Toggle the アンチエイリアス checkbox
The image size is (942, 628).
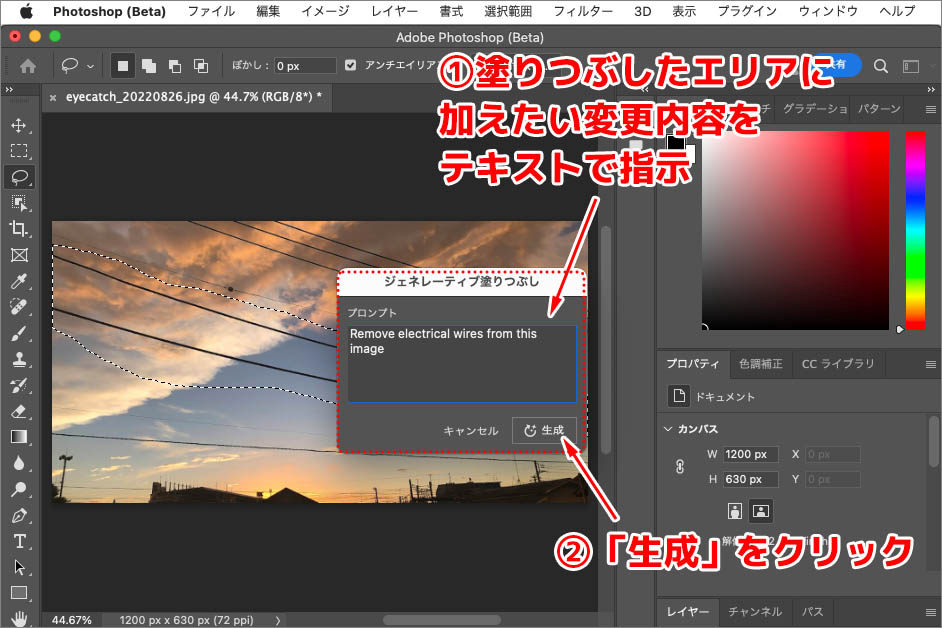(x=350, y=66)
